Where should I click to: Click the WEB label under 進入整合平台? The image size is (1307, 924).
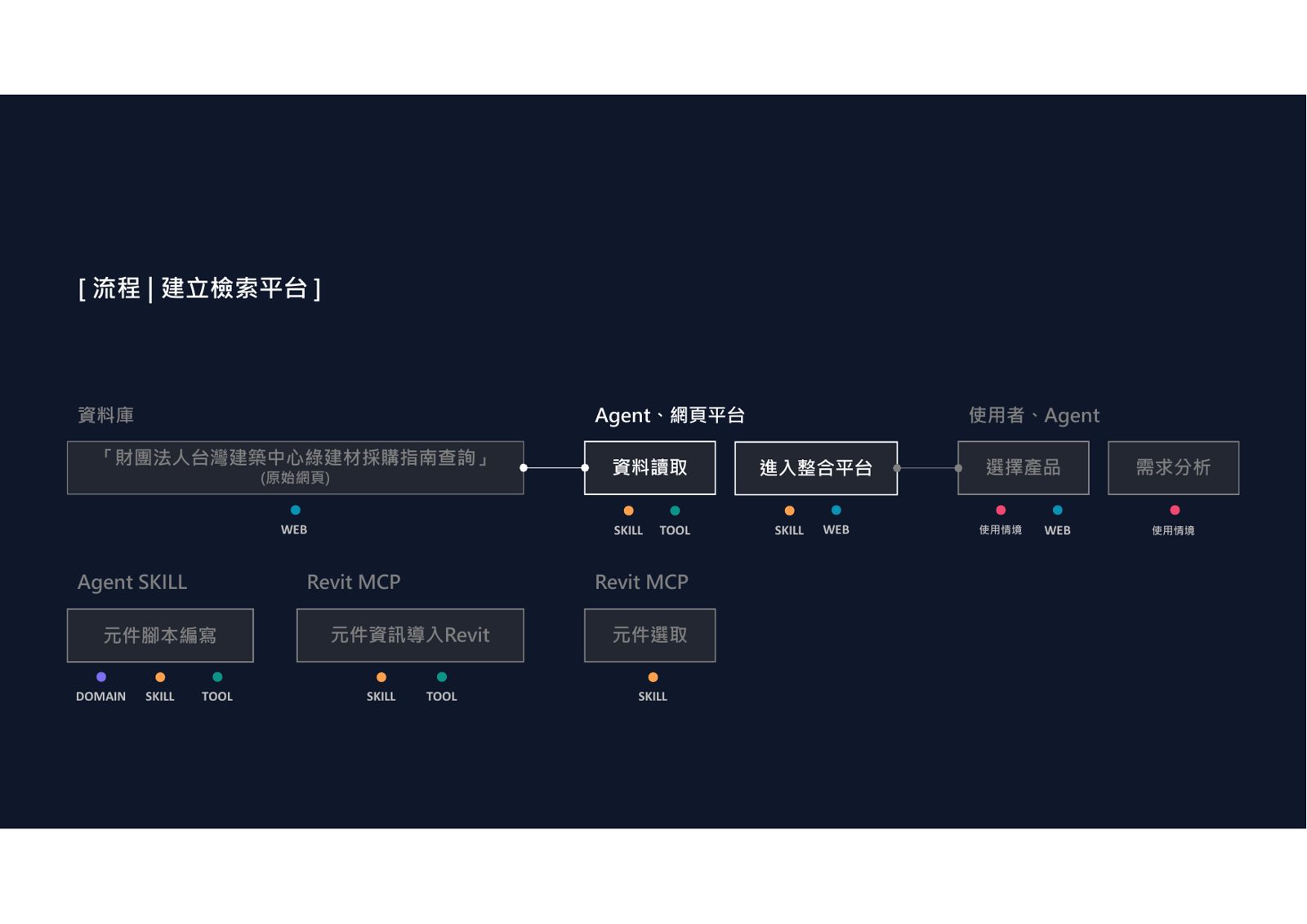pyautogui.click(x=836, y=529)
